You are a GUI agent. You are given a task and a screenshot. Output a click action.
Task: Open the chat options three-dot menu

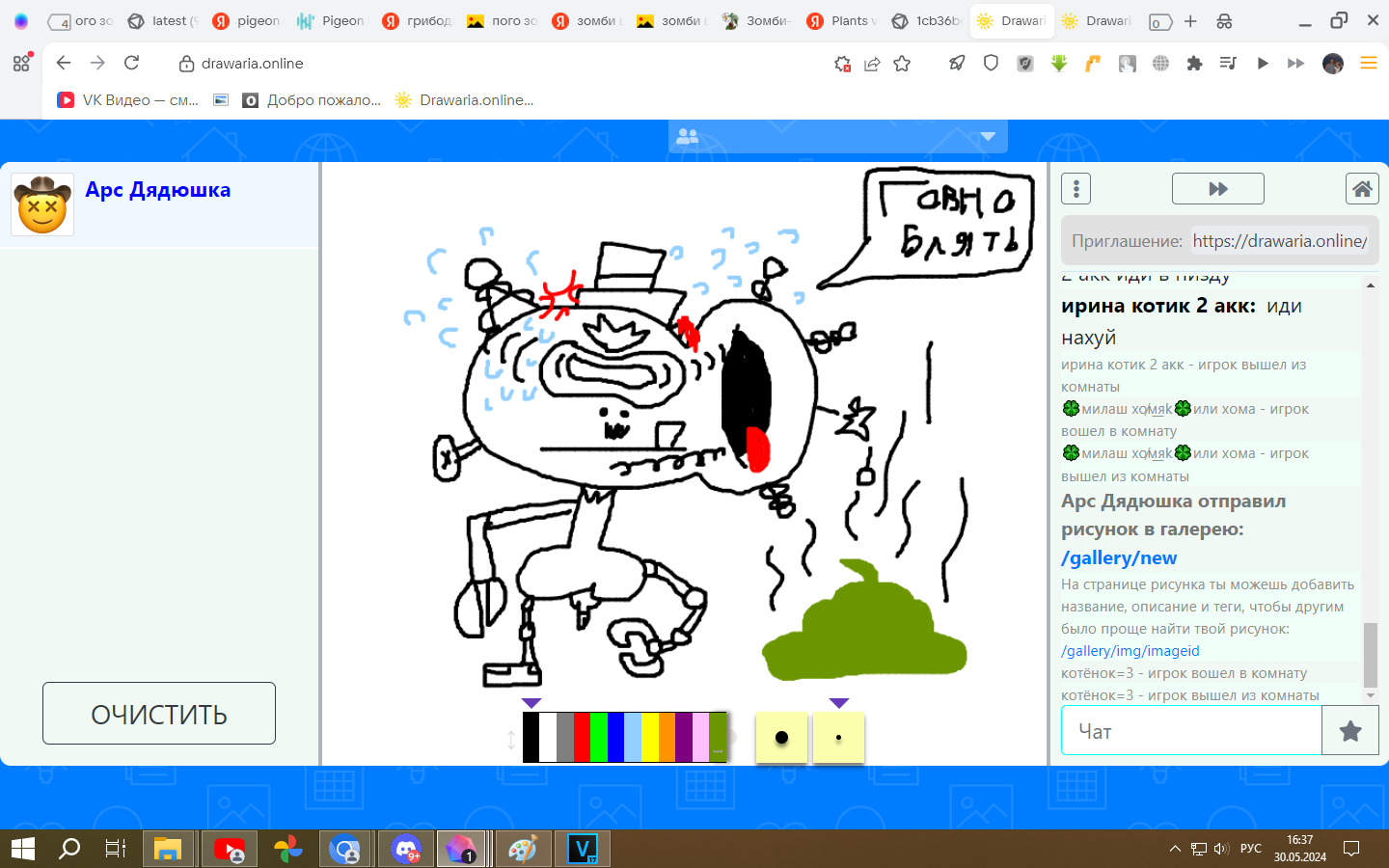[x=1076, y=189]
